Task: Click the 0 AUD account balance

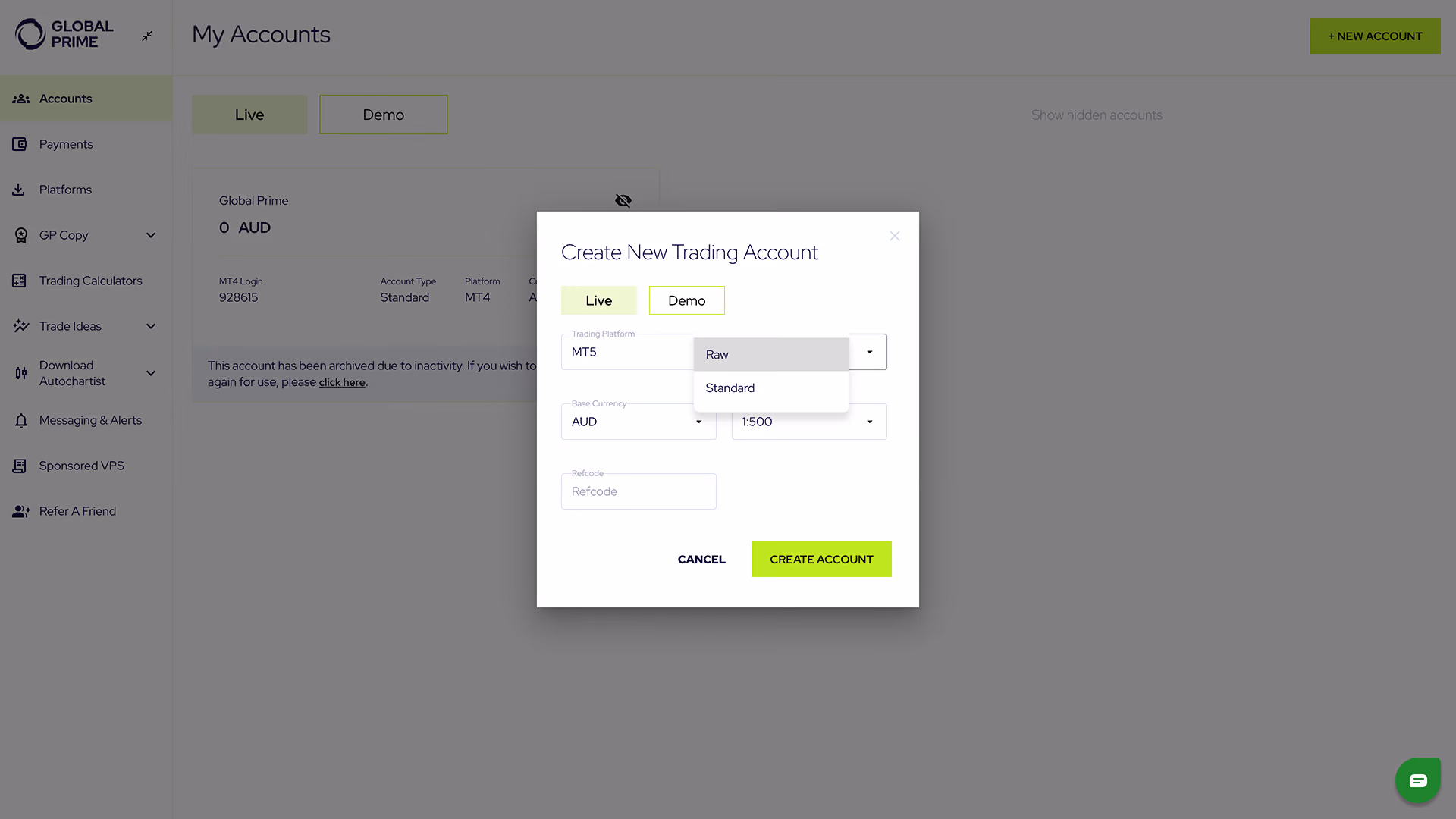Action: [244, 227]
